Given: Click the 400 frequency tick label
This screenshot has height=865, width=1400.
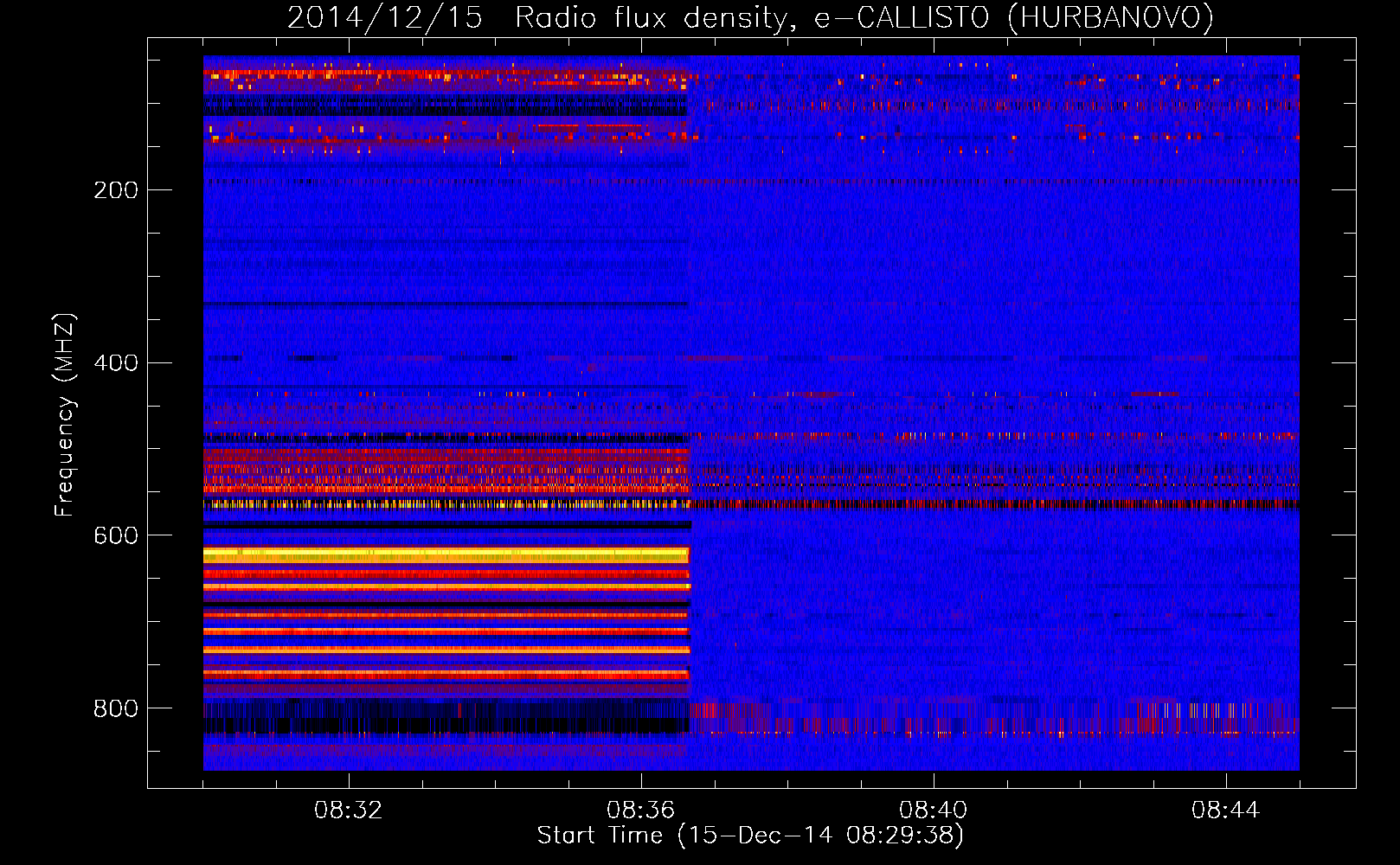Looking at the screenshot, I should point(116,363).
